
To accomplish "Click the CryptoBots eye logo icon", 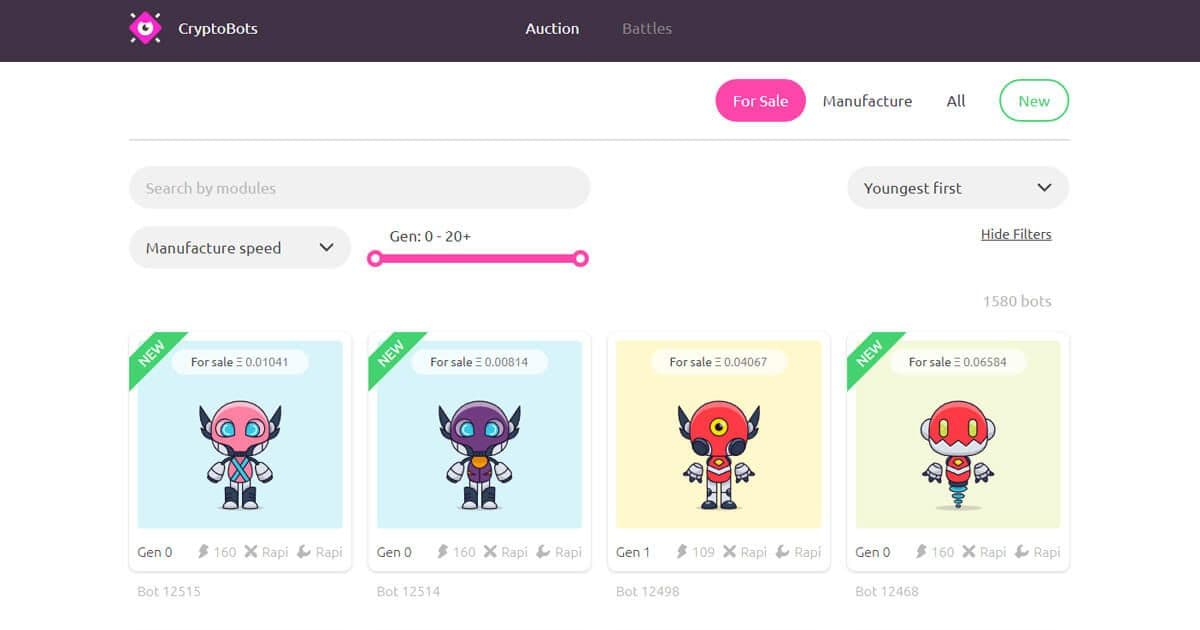I will [x=146, y=28].
